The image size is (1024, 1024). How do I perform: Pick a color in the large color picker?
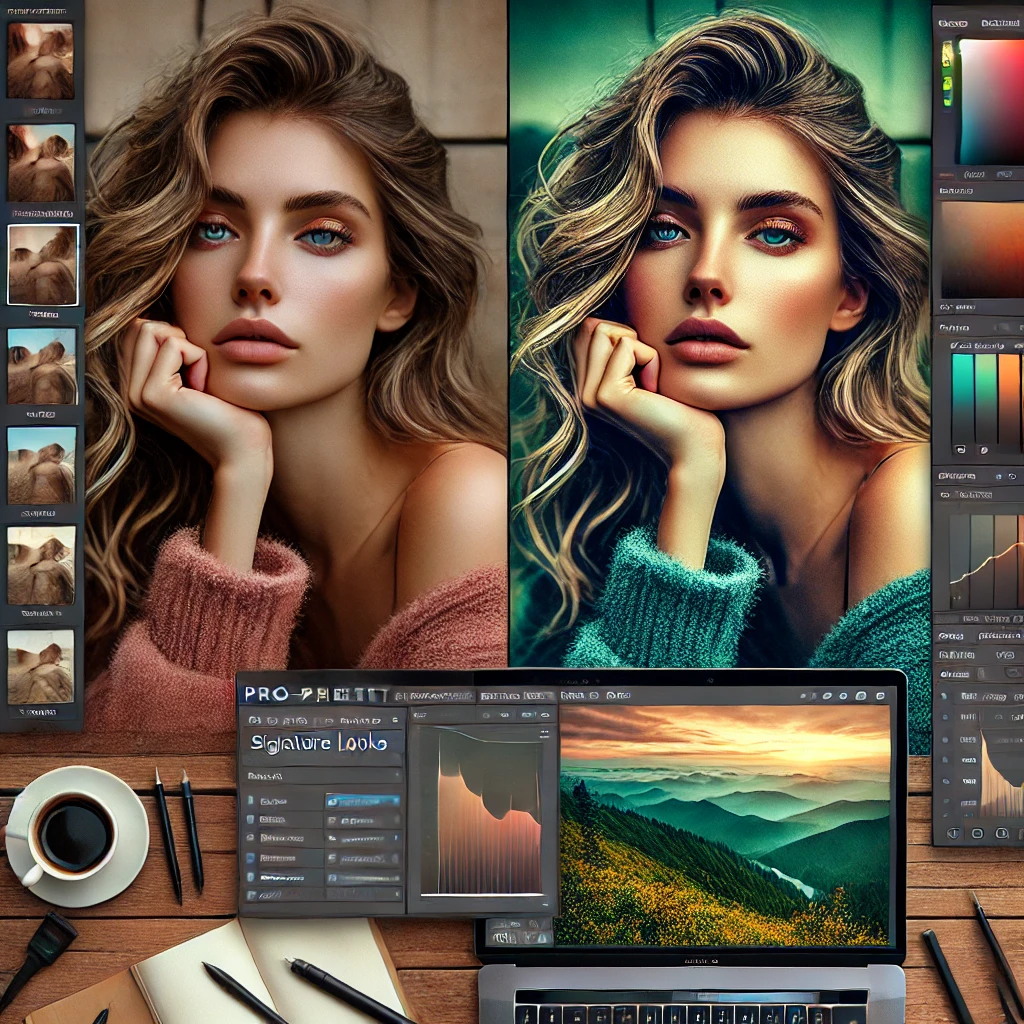pyautogui.click(x=990, y=100)
